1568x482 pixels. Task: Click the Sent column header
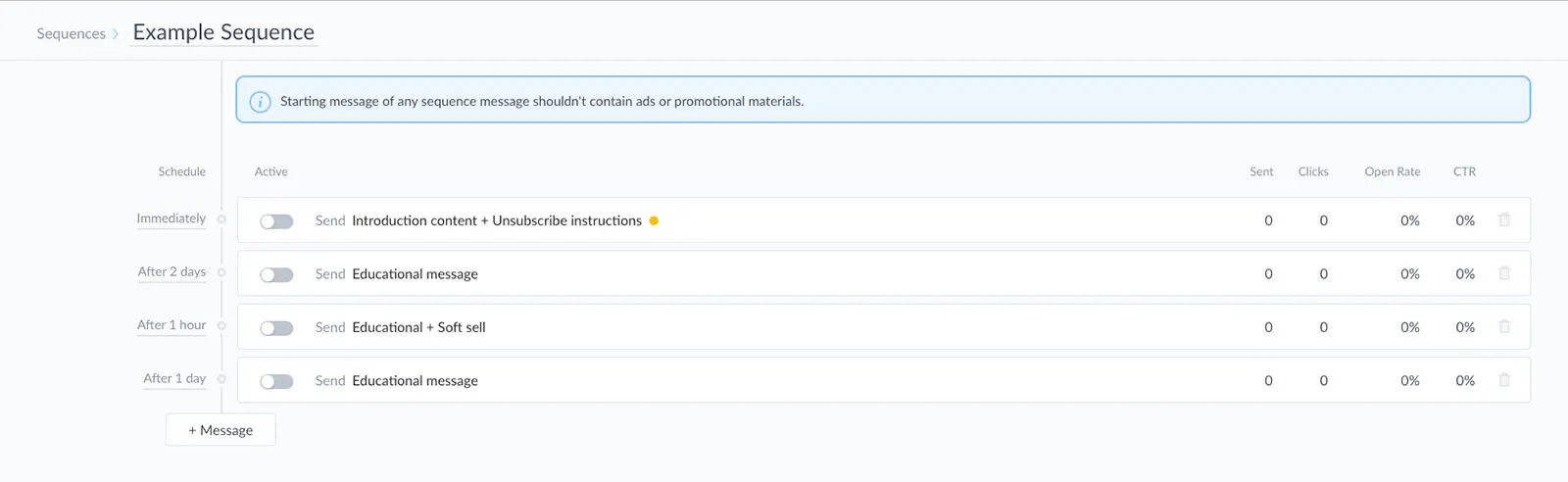[x=1261, y=171]
